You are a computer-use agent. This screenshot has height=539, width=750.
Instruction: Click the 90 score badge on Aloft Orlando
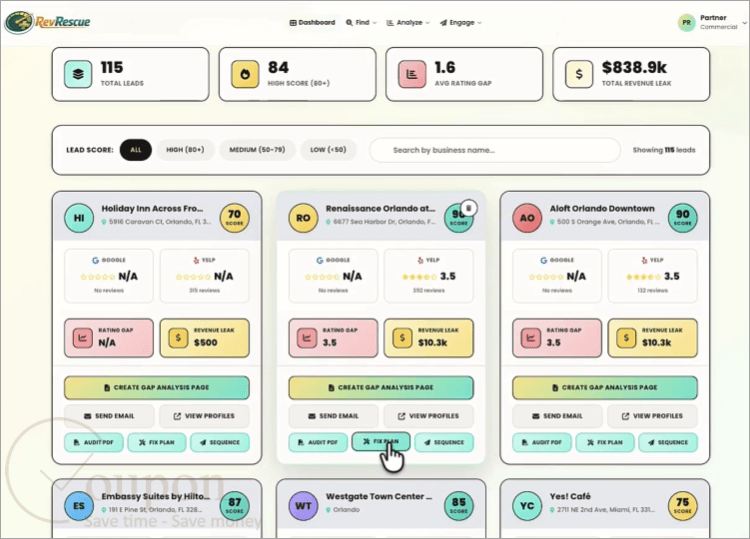[683, 218]
